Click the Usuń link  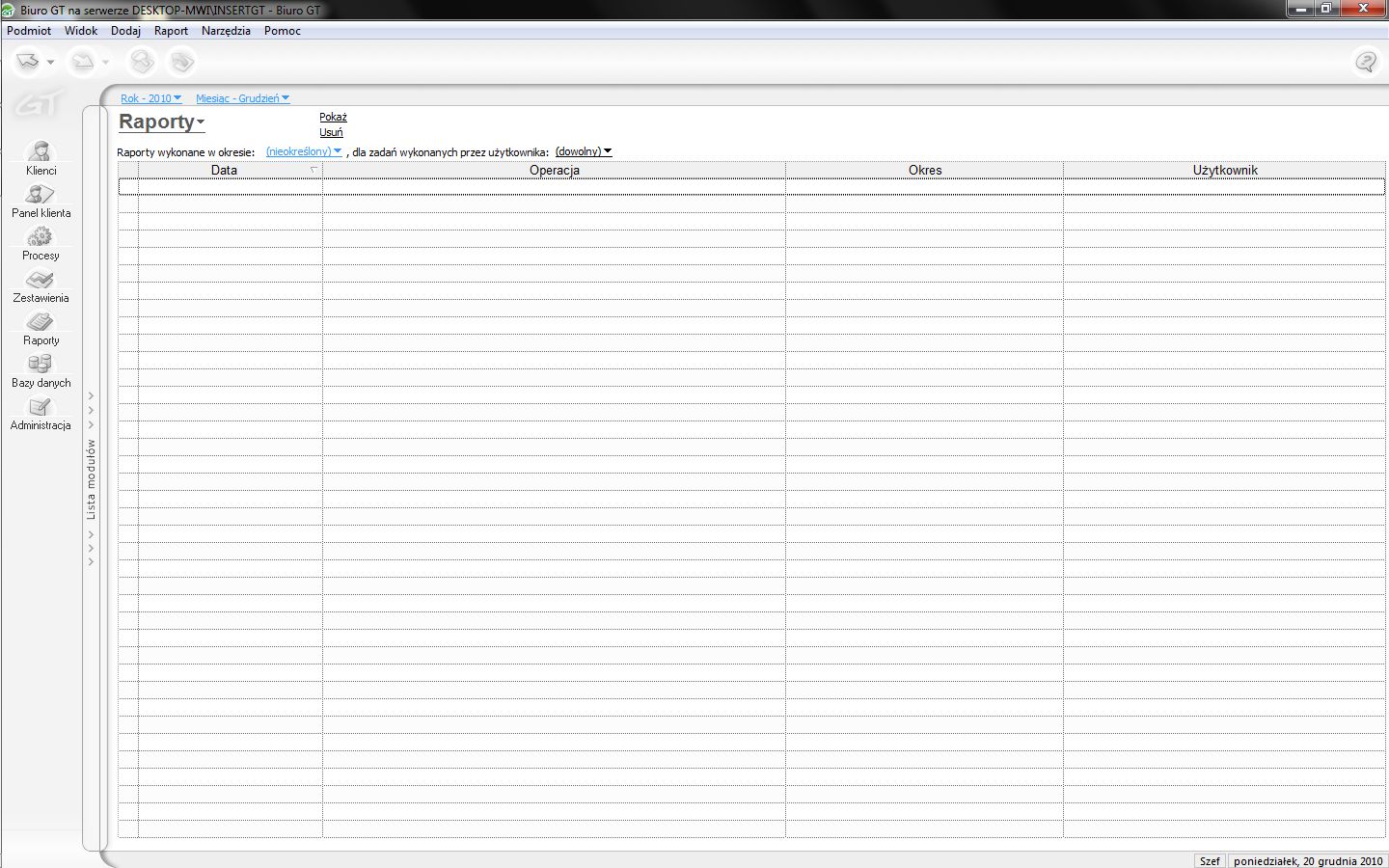point(331,132)
